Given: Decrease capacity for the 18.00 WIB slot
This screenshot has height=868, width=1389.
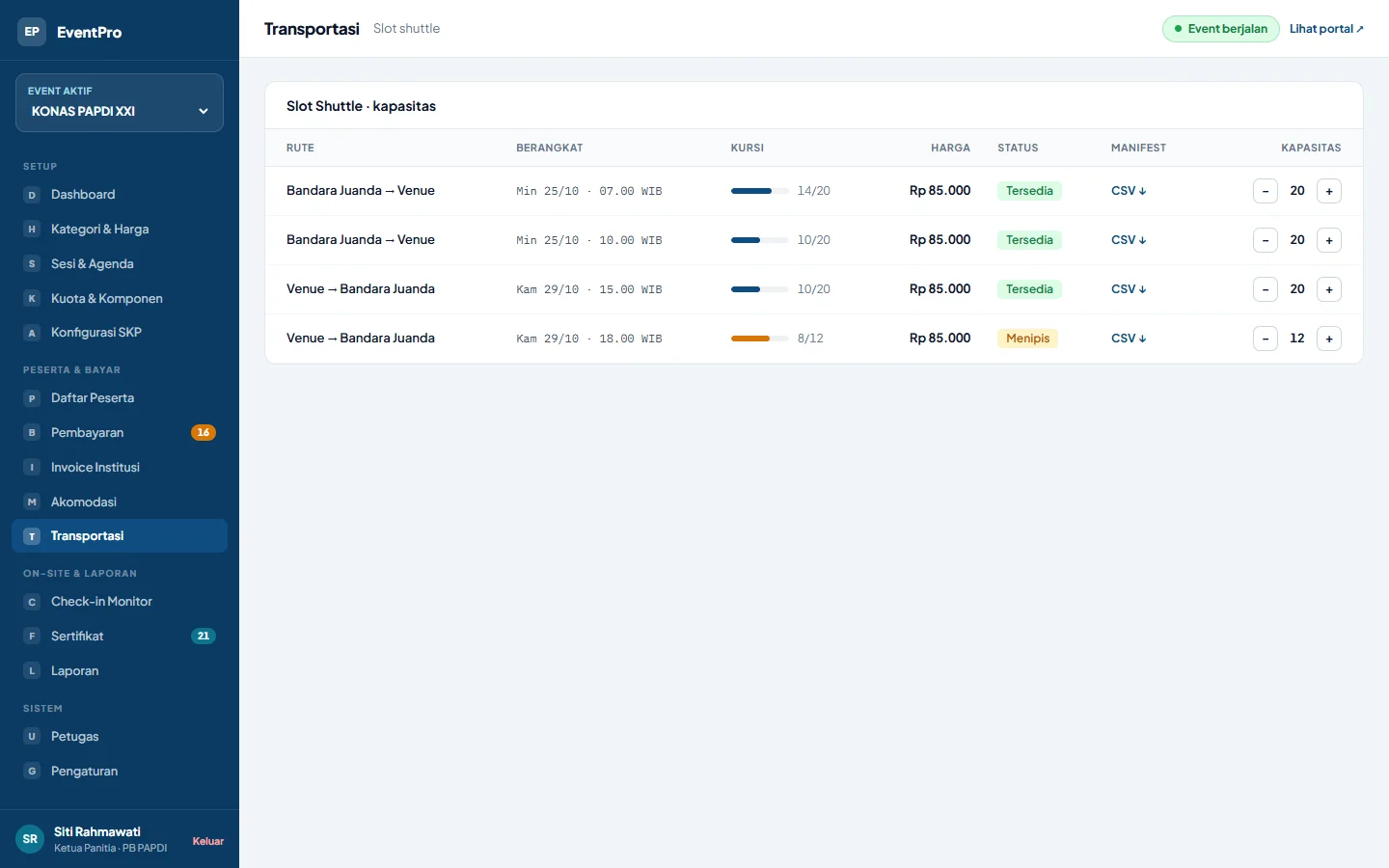Looking at the screenshot, I should coord(1266,339).
